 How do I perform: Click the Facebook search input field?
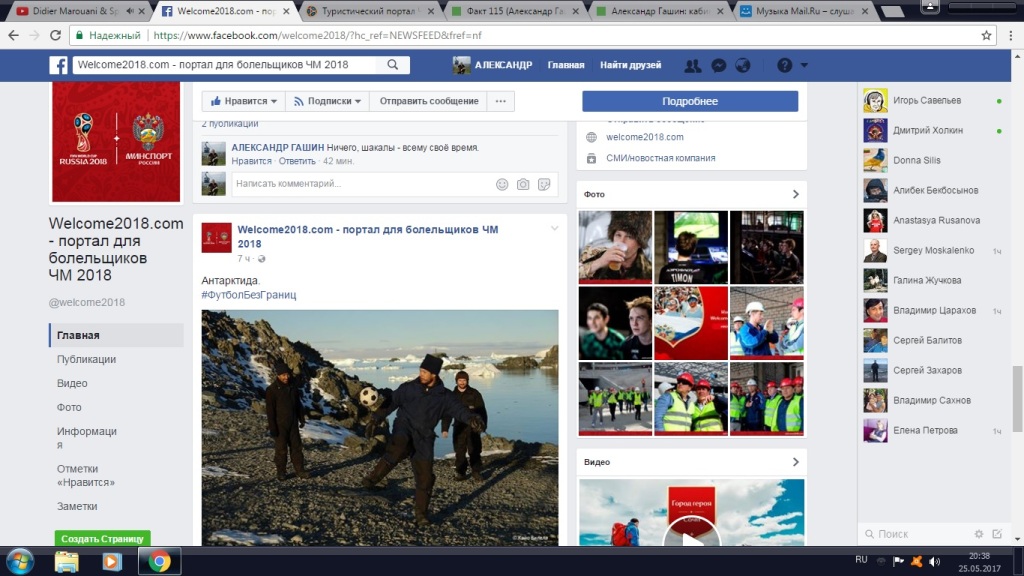(x=226, y=65)
